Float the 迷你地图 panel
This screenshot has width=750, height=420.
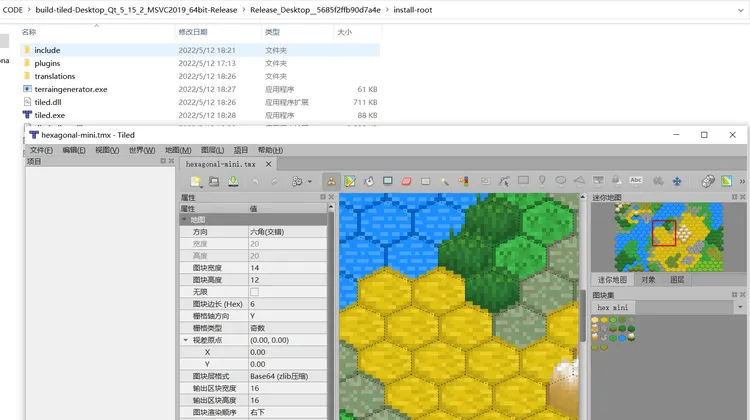pos(734,197)
